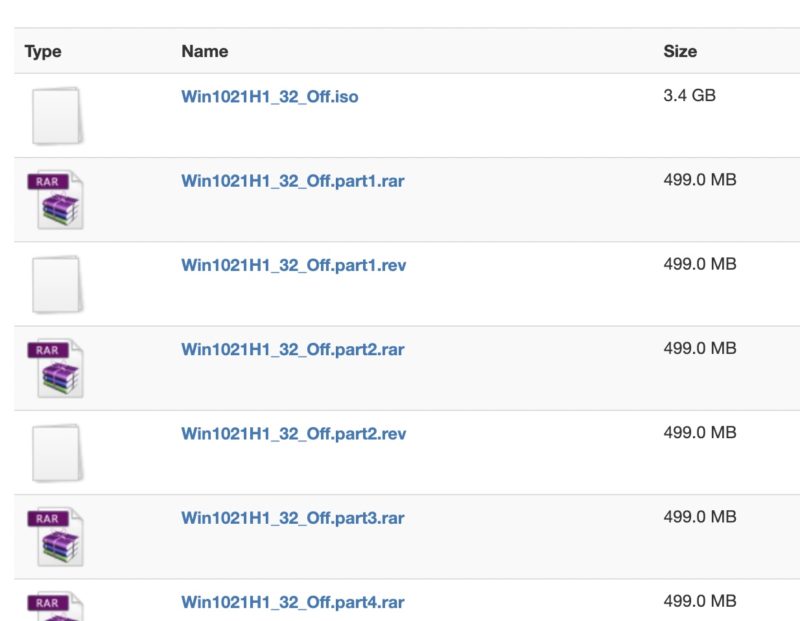Click the Name column header

pyautogui.click(x=204, y=51)
